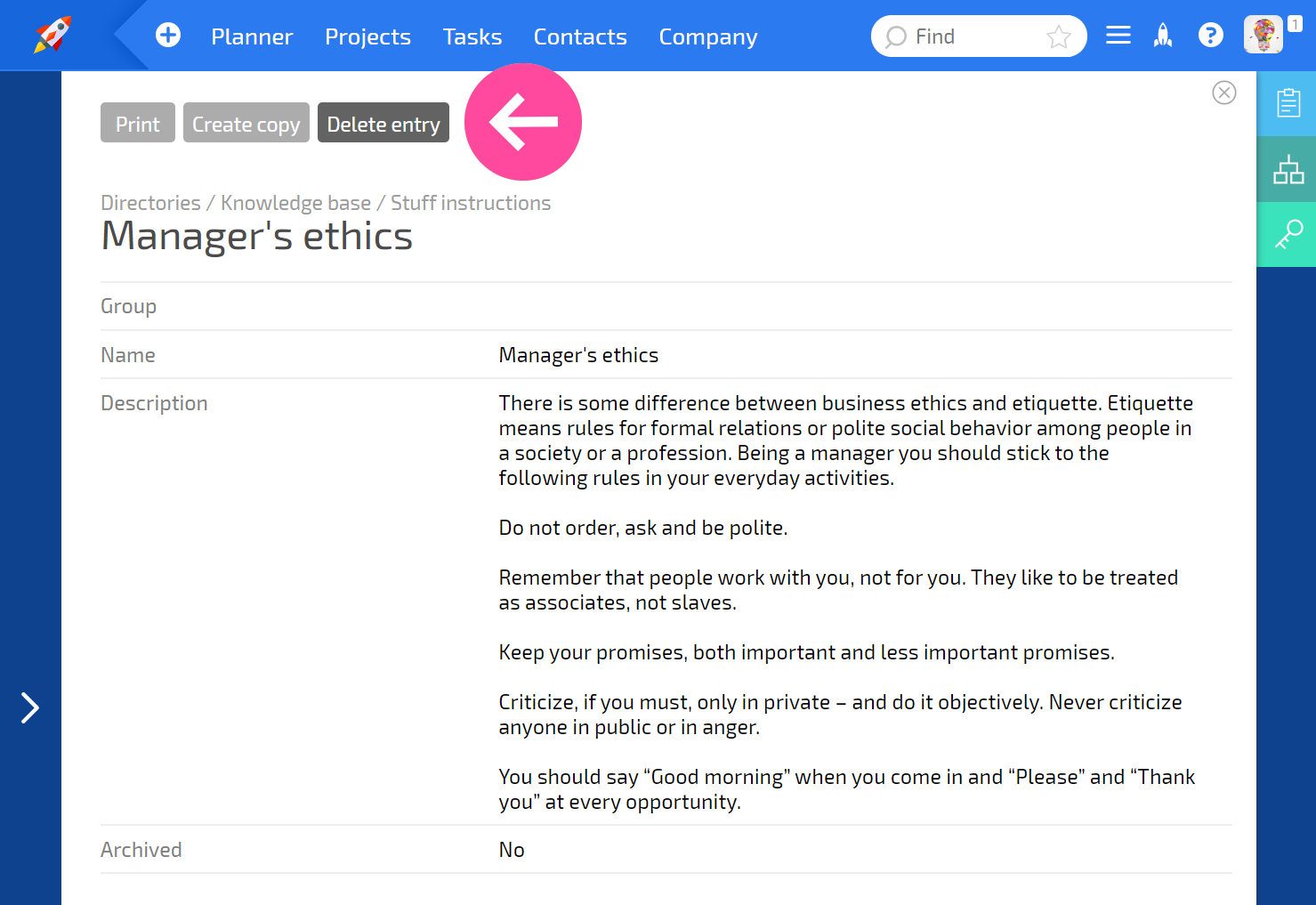The height and width of the screenshot is (905, 1316).
Task: Click the Delete entry button
Action: coord(383,123)
